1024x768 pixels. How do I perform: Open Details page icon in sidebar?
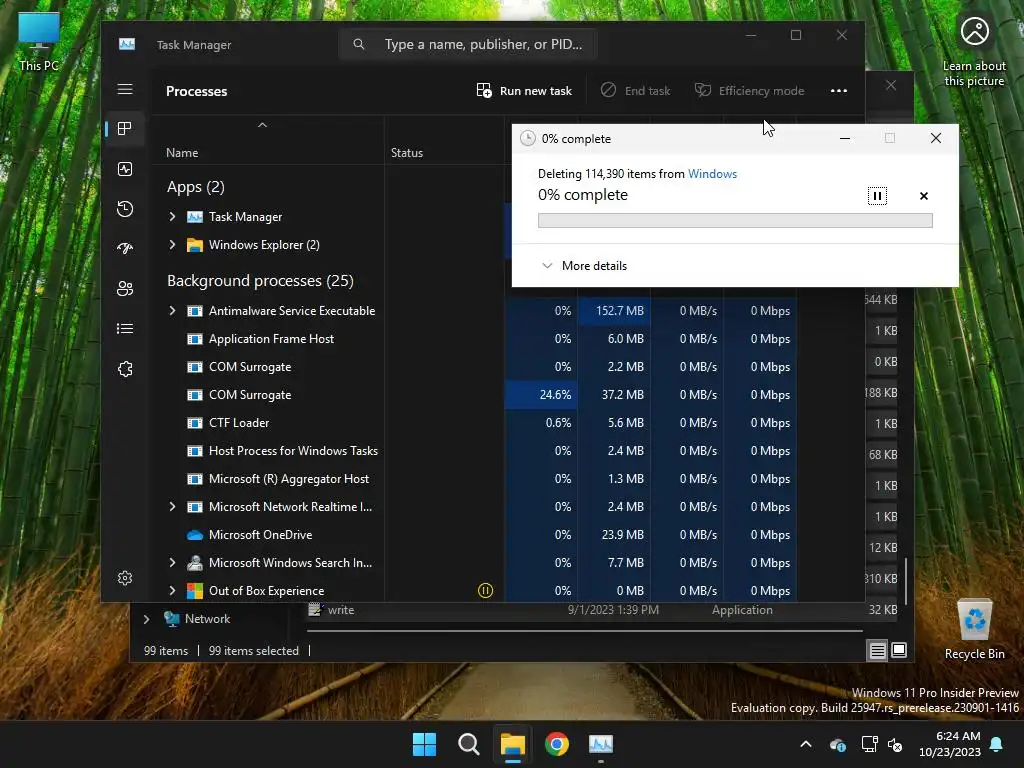[x=125, y=328]
